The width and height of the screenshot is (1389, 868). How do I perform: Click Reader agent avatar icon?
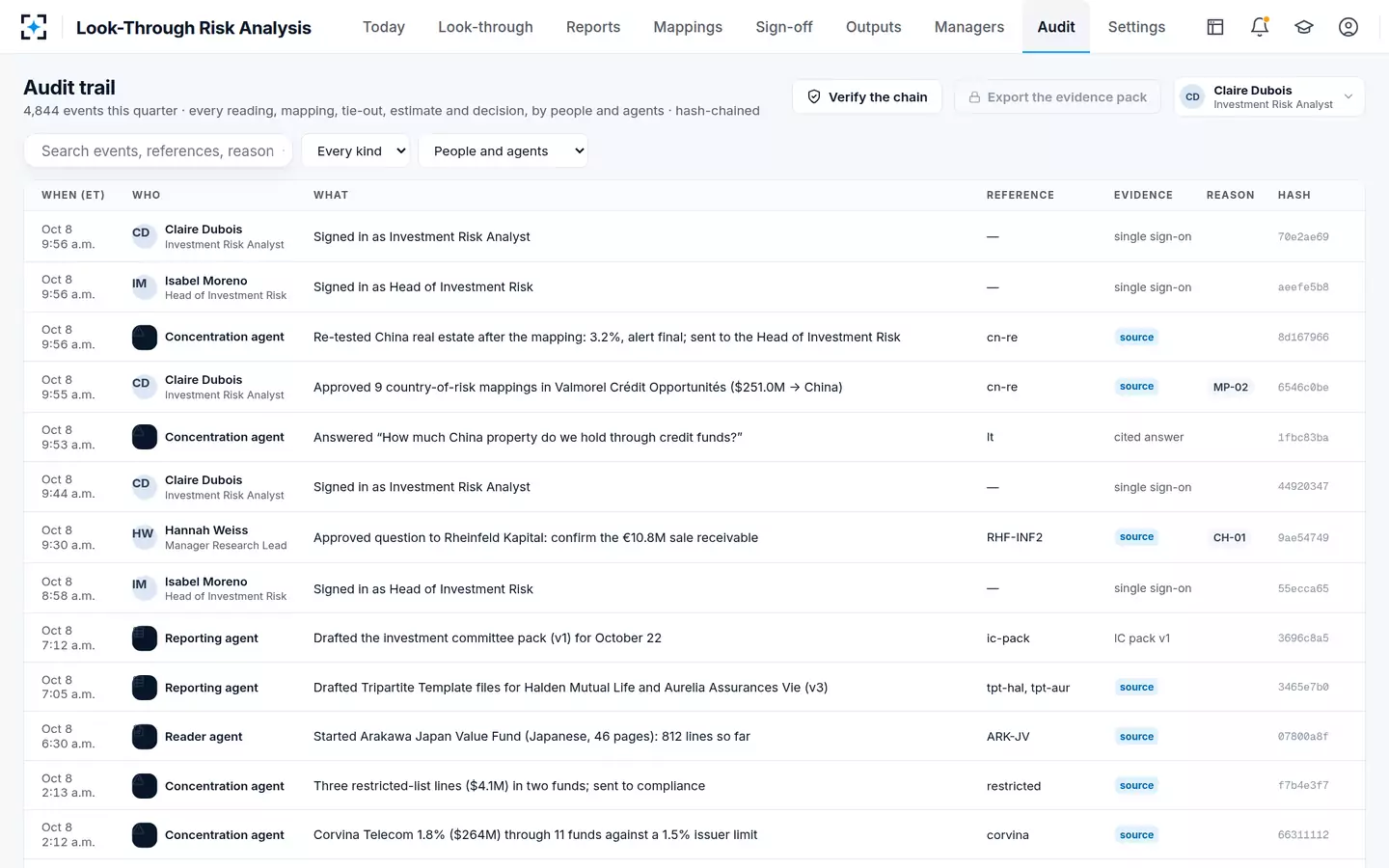tap(145, 737)
